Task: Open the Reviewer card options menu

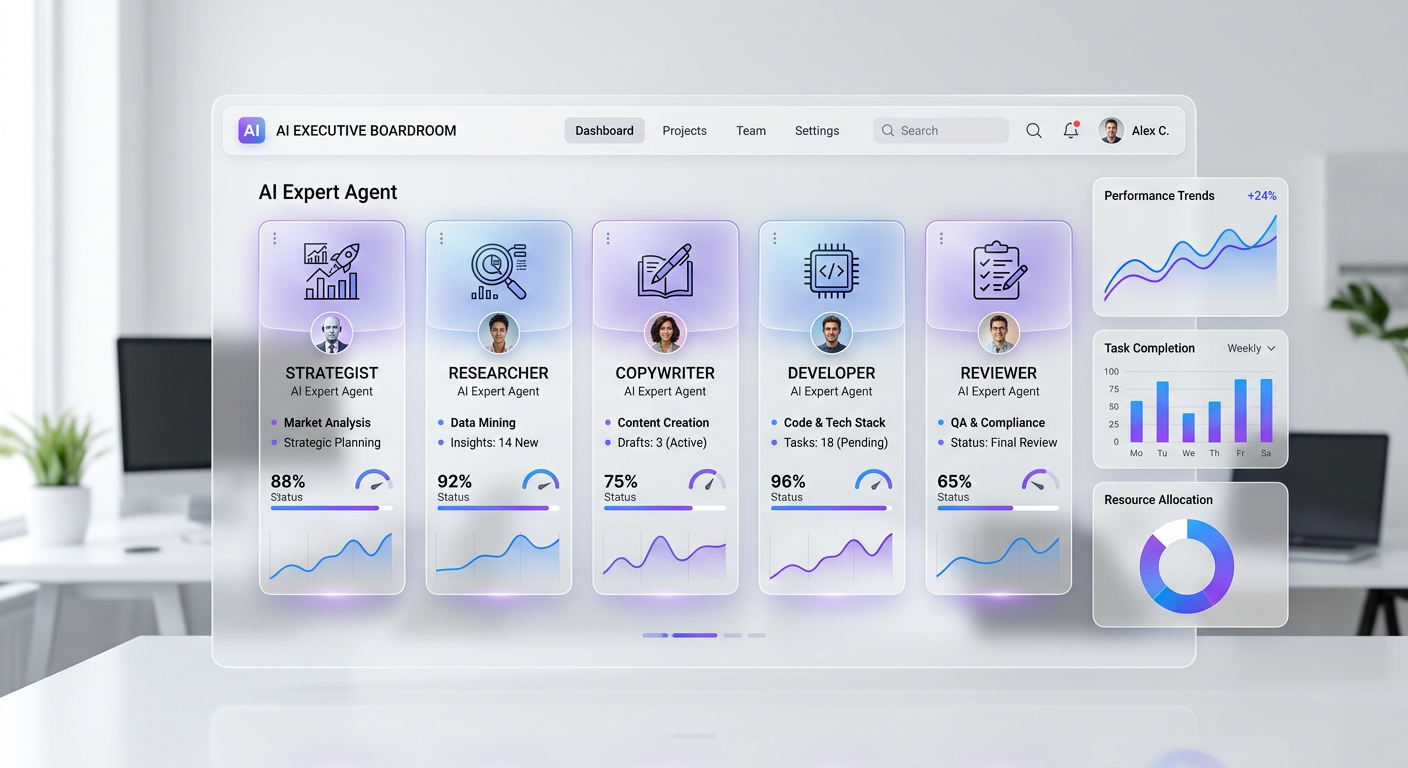Action: point(941,239)
